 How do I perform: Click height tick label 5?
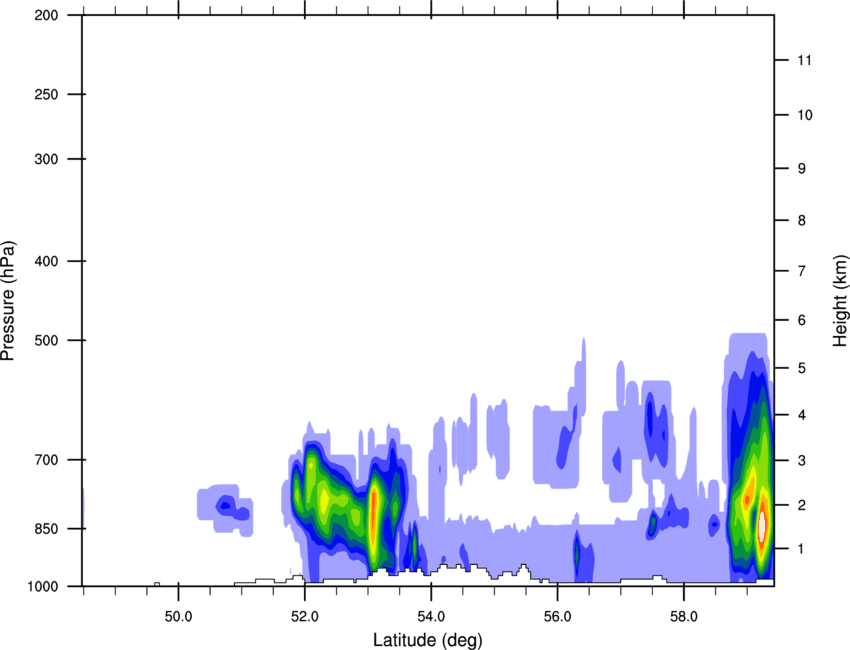(802, 368)
